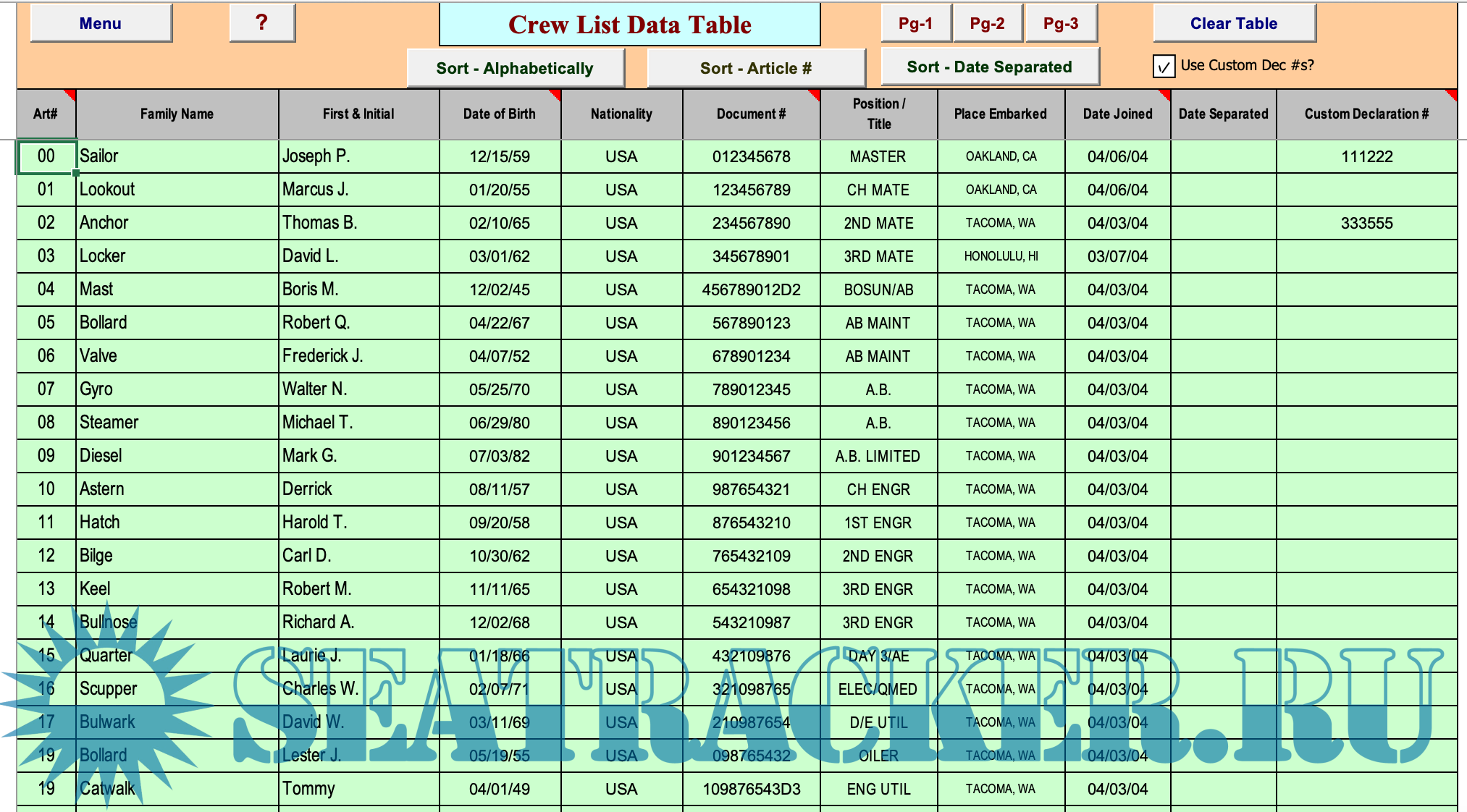Click Sort - Date Separated button
This screenshot has height=812, width=1467.
pos(989,67)
